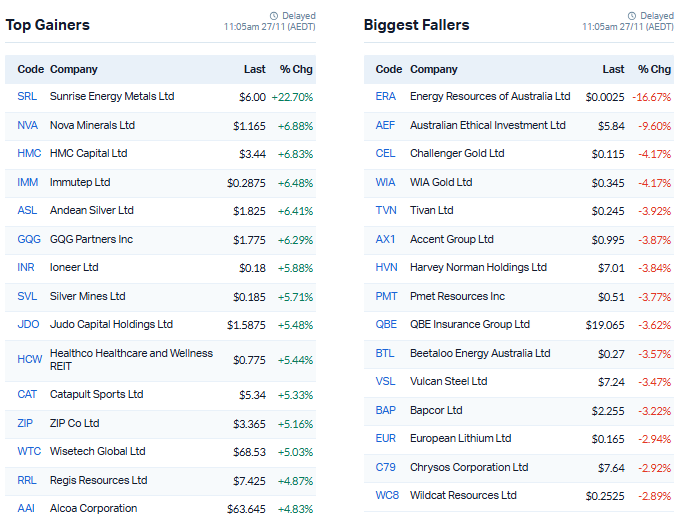Open the WTC stock code link
This screenshot has height=520, width=685.
[x=29, y=451]
